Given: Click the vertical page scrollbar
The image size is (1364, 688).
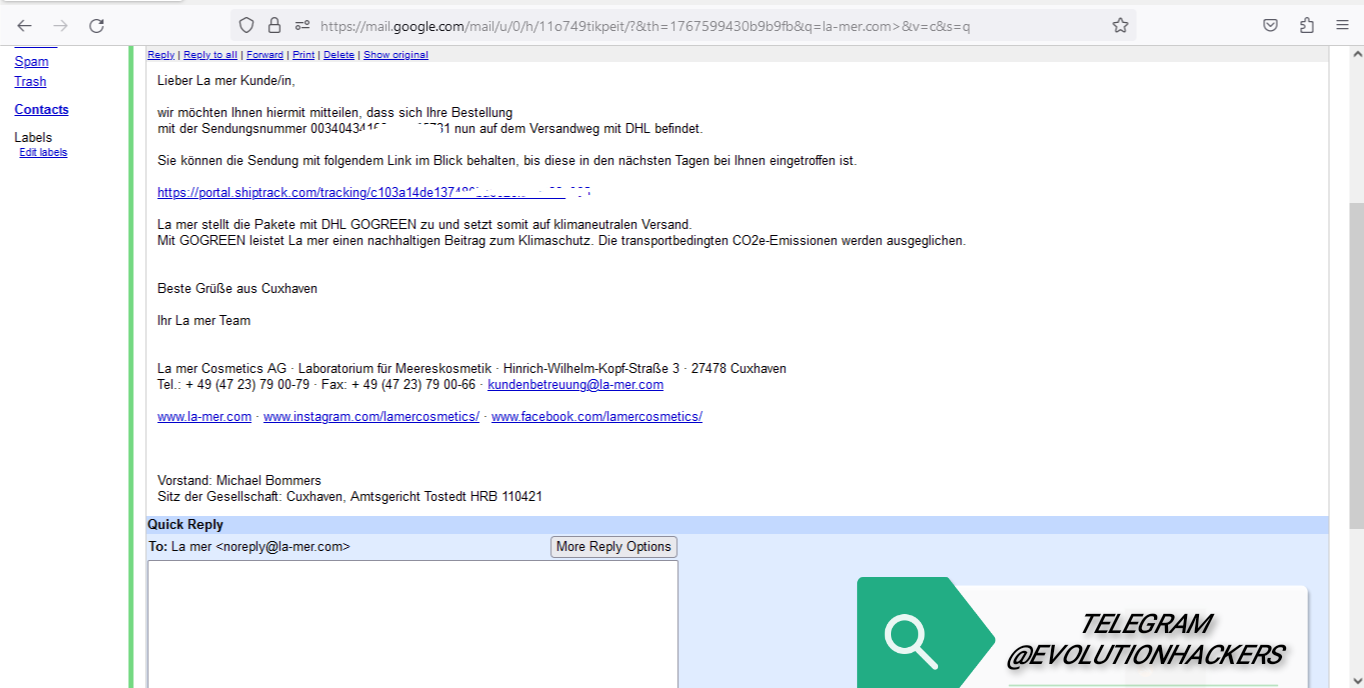Looking at the screenshot, I should point(1355,360).
